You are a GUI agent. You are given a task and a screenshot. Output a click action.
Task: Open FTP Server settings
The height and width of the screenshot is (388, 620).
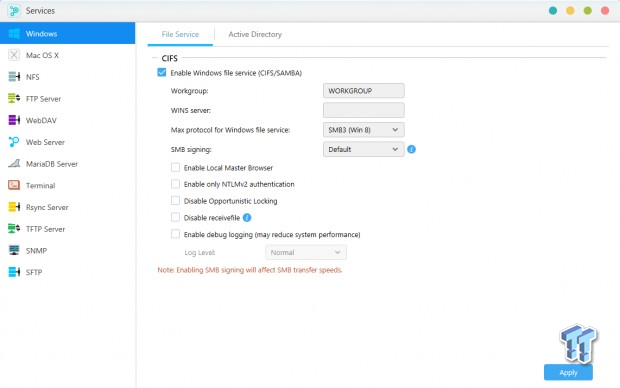click(68, 98)
